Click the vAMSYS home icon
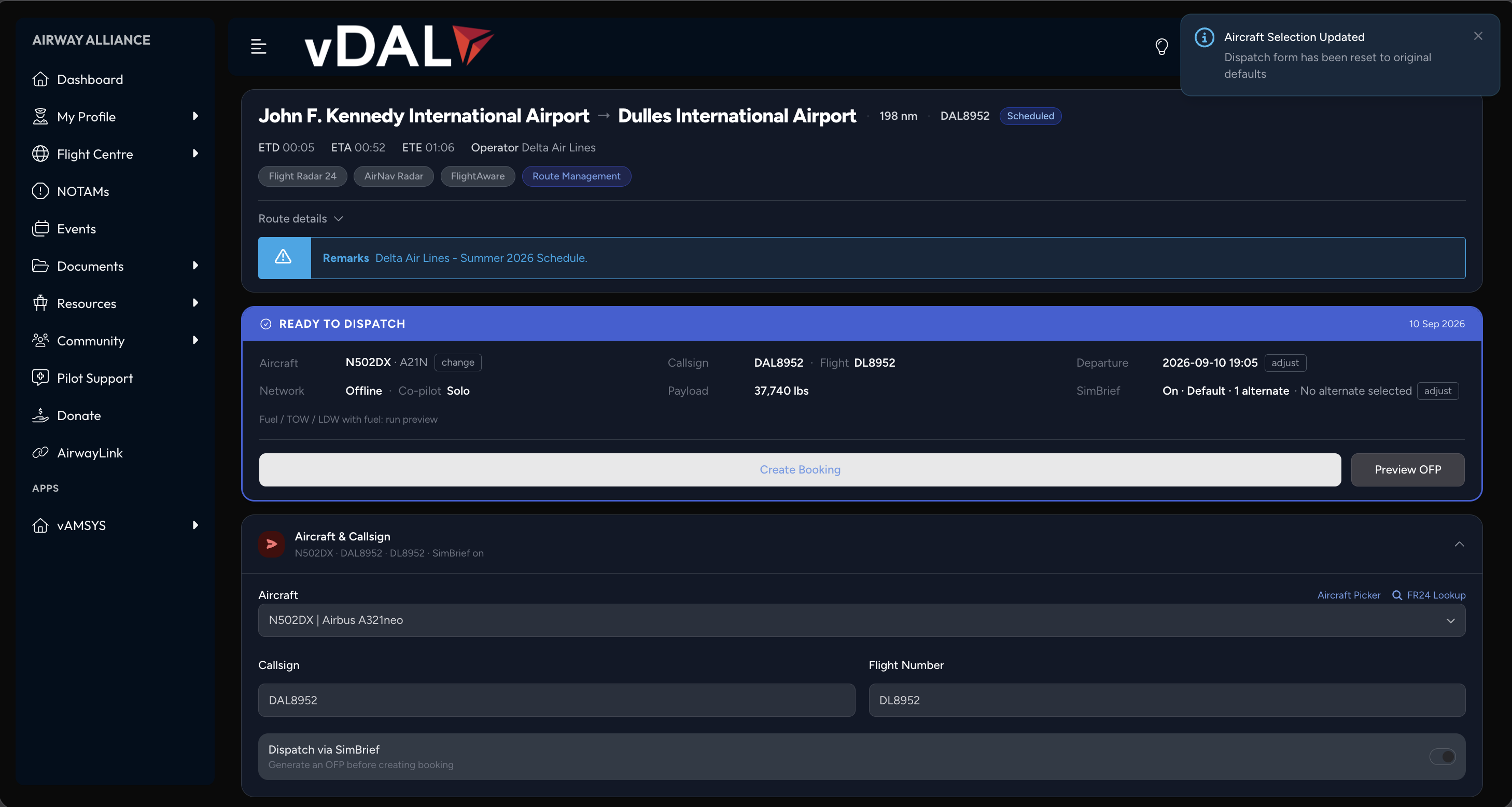This screenshot has width=1512, height=807. coord(40,525)
